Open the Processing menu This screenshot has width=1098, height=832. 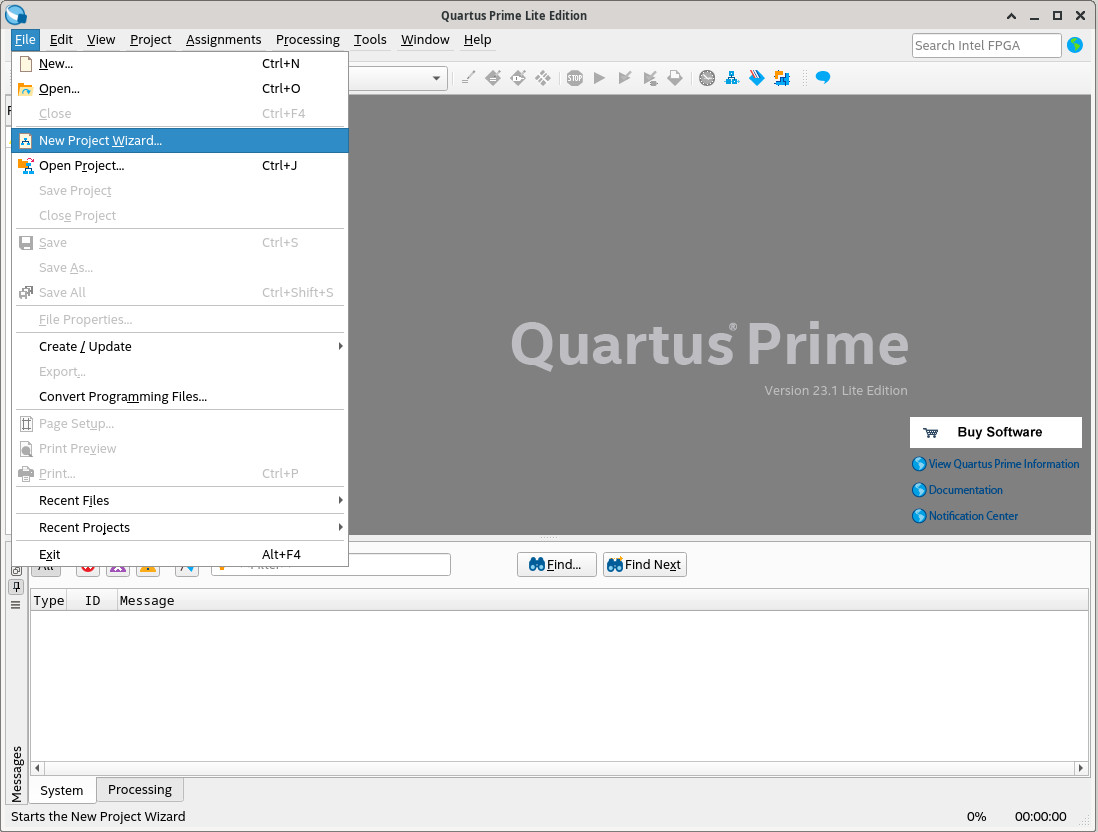coord(307,40)
